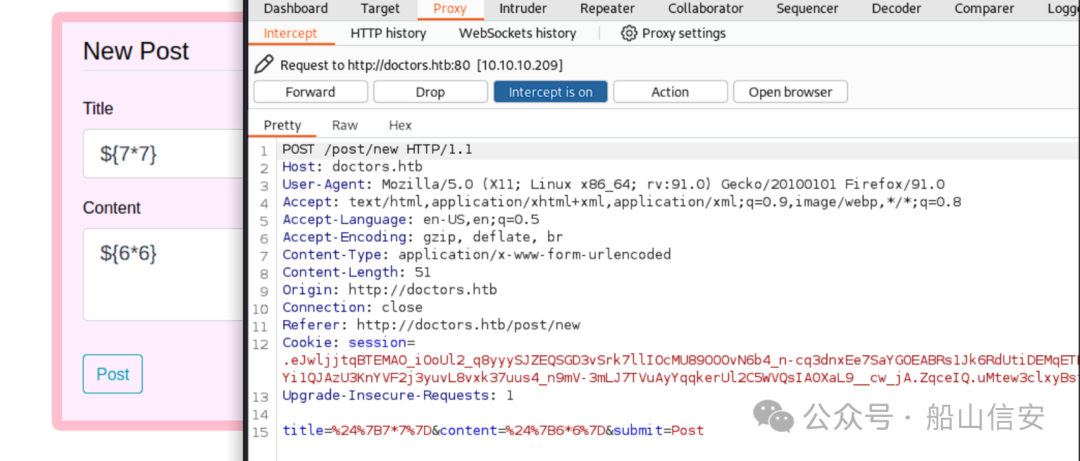Viewport: 1080px width, 461px height.
Task: Open the Decoder tab
Action: 896,9
